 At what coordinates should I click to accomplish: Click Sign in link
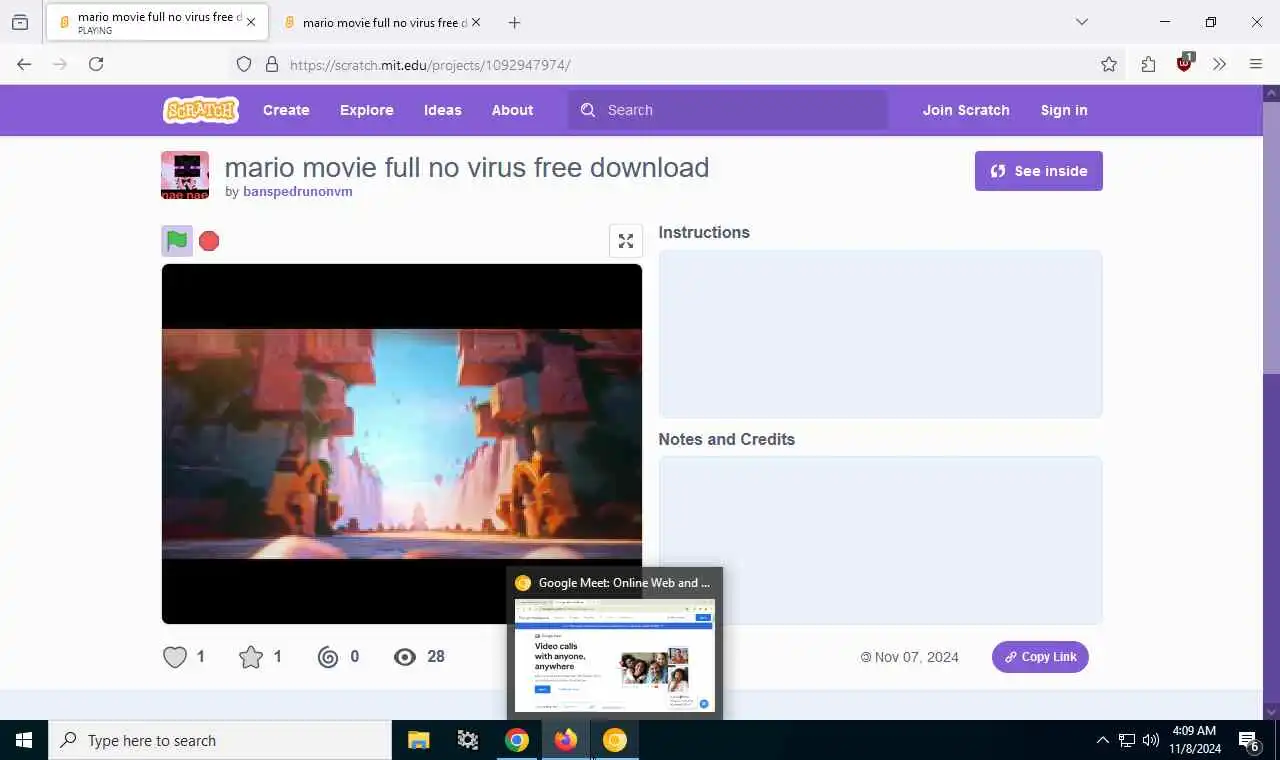(1064, 110)
